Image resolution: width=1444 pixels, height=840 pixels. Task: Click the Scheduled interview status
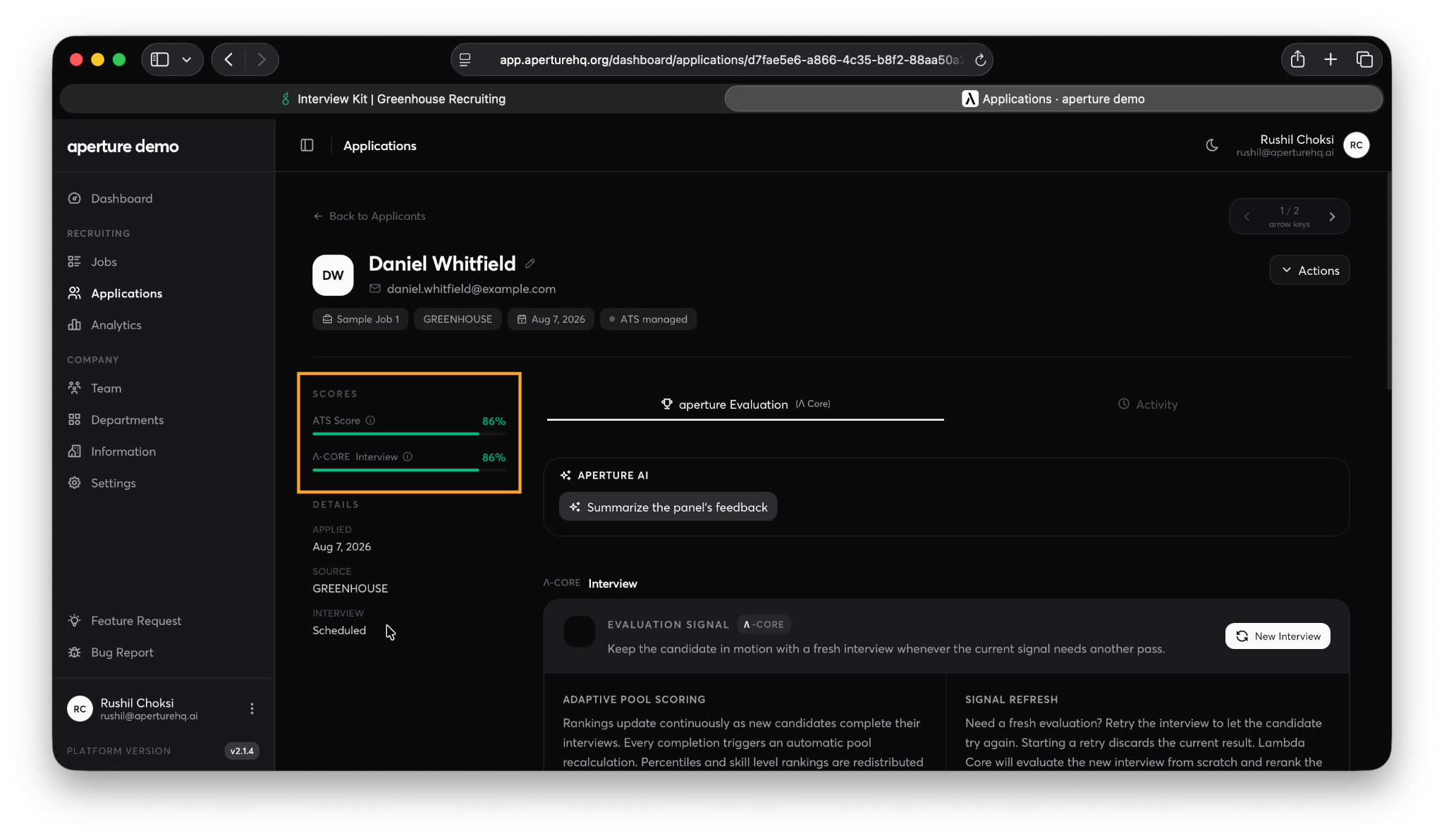(339, 631)
